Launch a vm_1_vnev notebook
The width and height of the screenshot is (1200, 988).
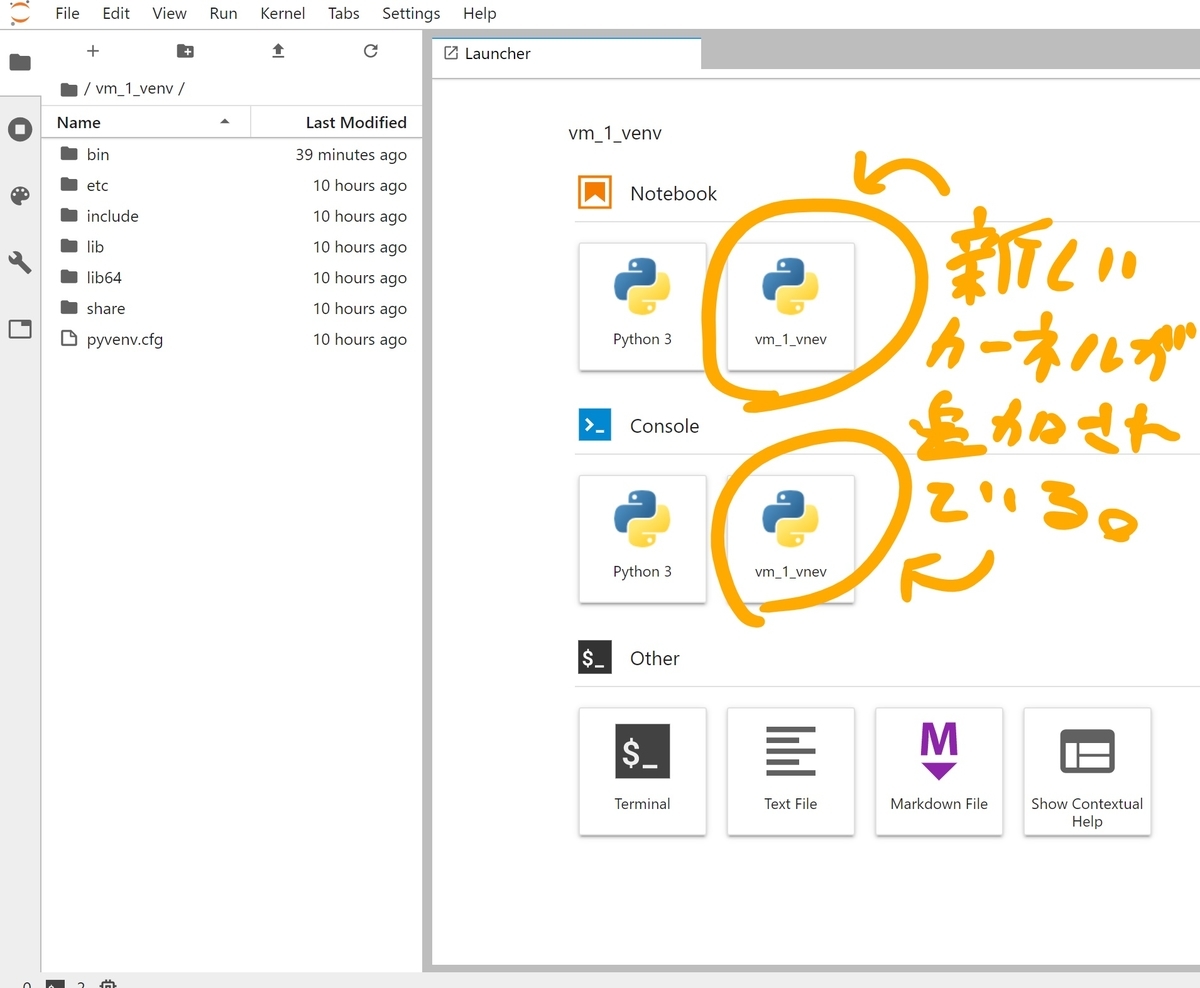[x=790, y=306]
